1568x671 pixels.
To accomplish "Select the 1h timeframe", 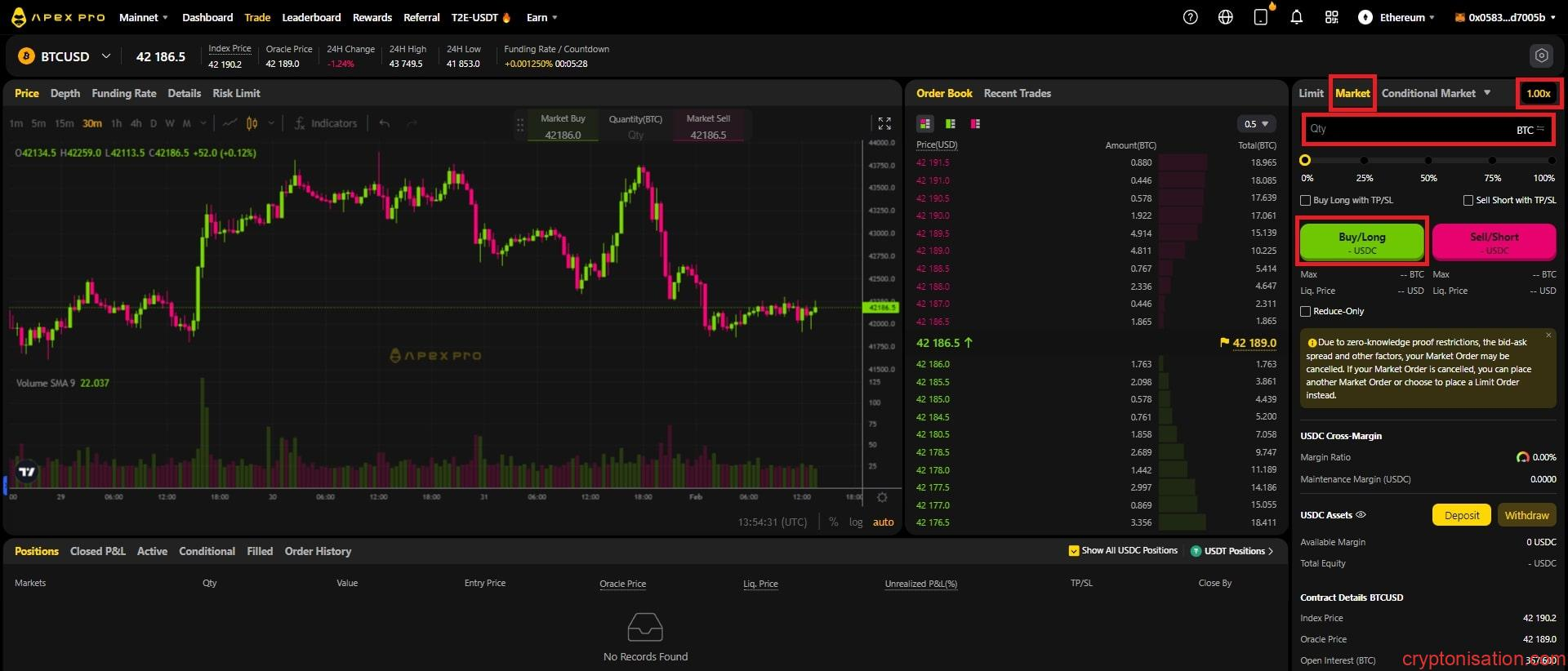I will 116,123.
